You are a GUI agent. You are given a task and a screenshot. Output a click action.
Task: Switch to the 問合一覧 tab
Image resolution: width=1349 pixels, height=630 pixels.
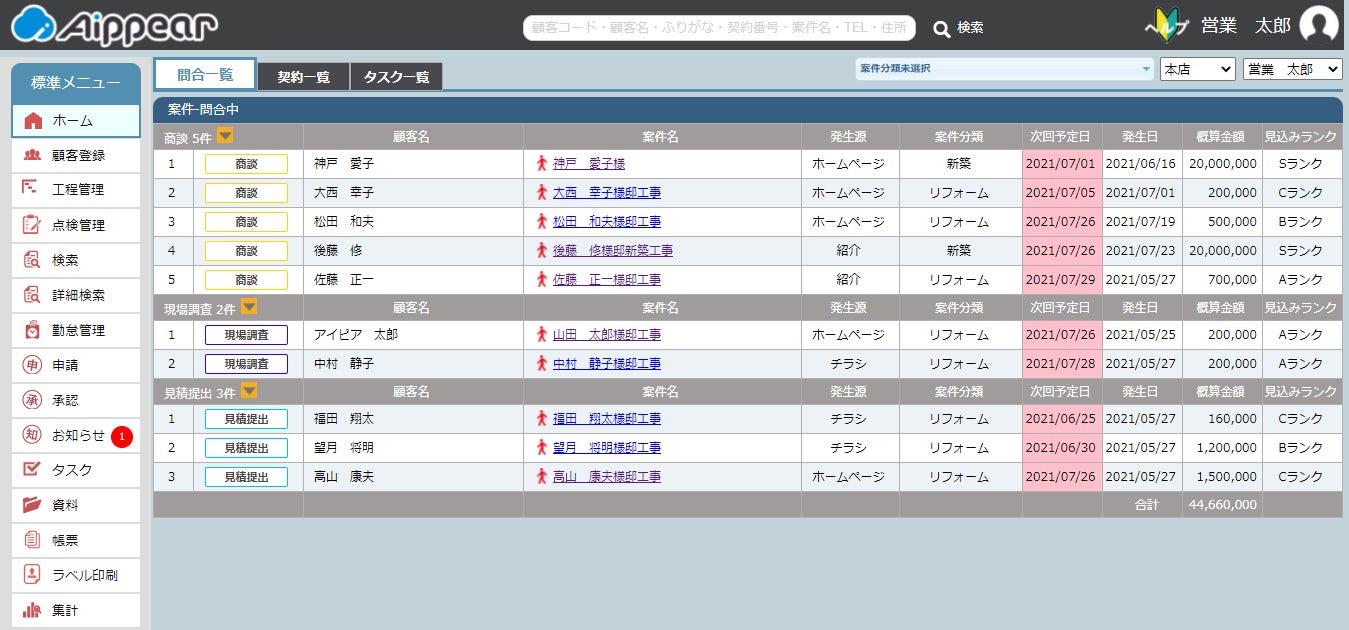coord(205,74)
